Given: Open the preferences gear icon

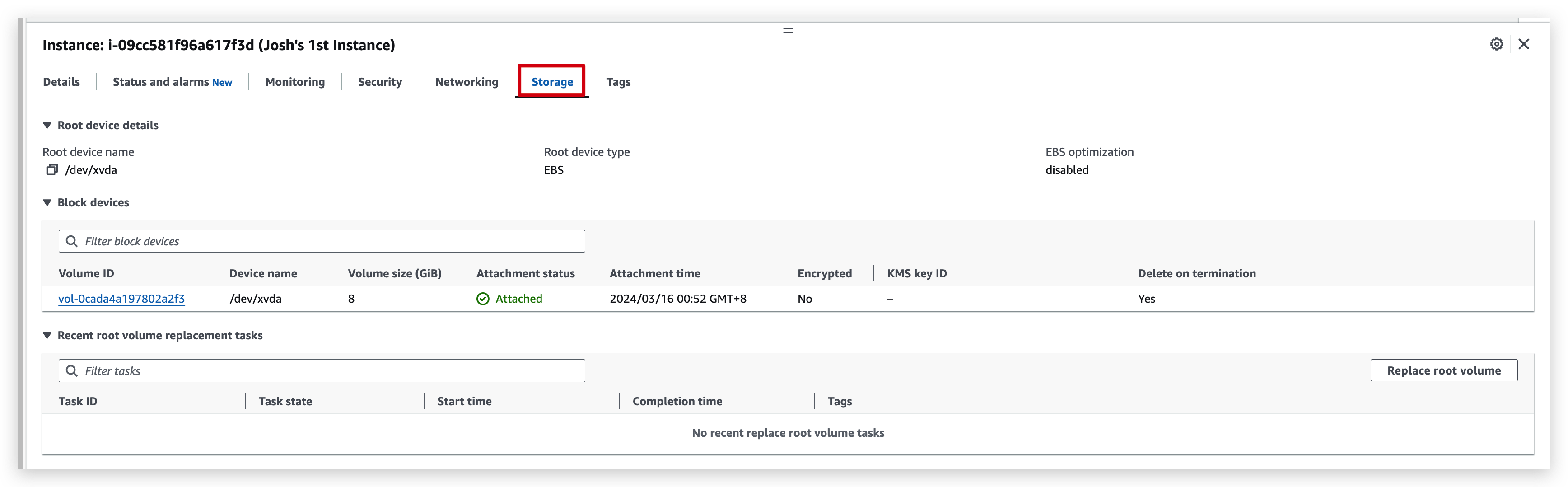Looking at the screenshot, I should point(1496,44).
